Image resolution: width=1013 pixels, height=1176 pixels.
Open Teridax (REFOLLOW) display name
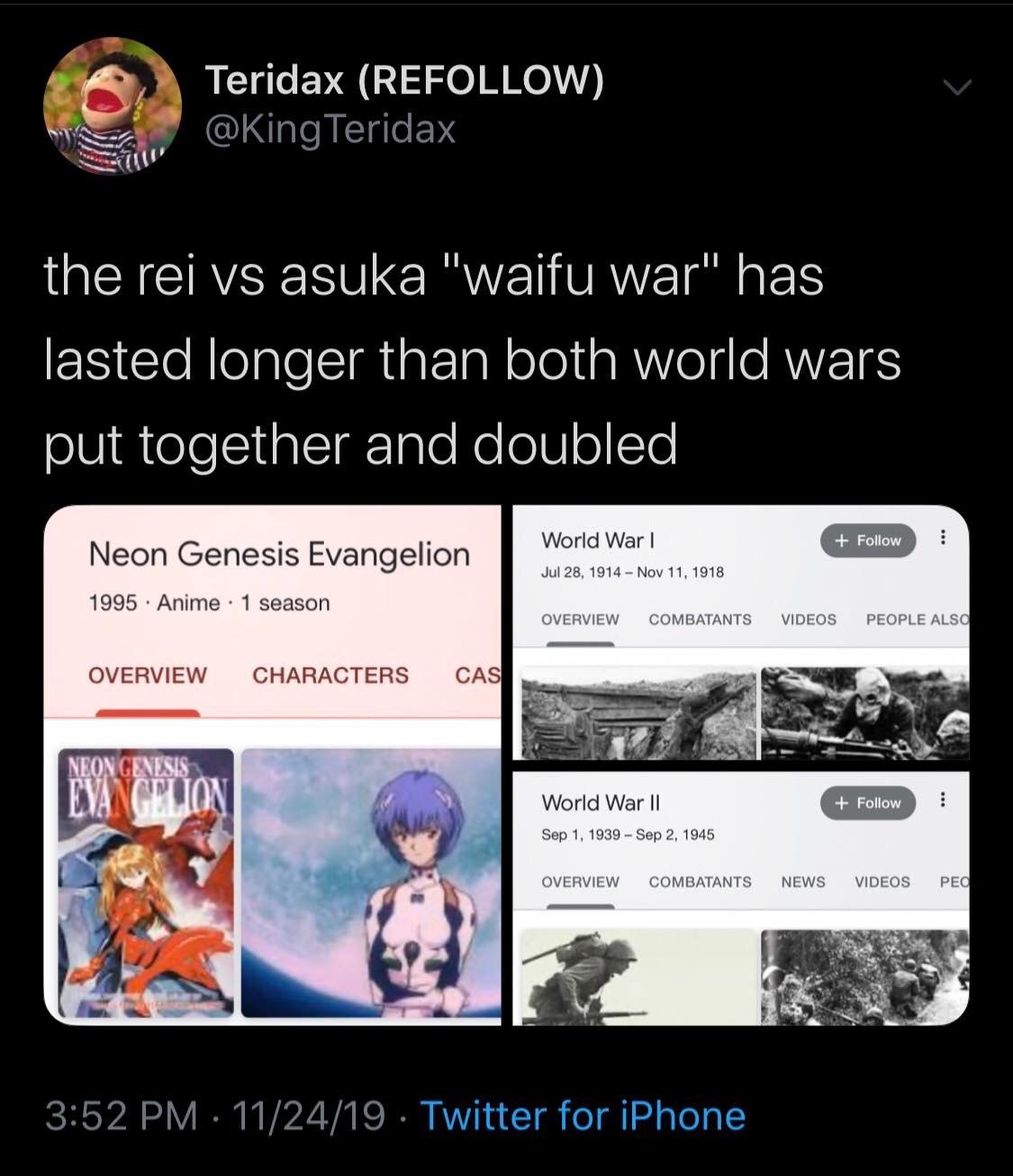click(404, 80)
